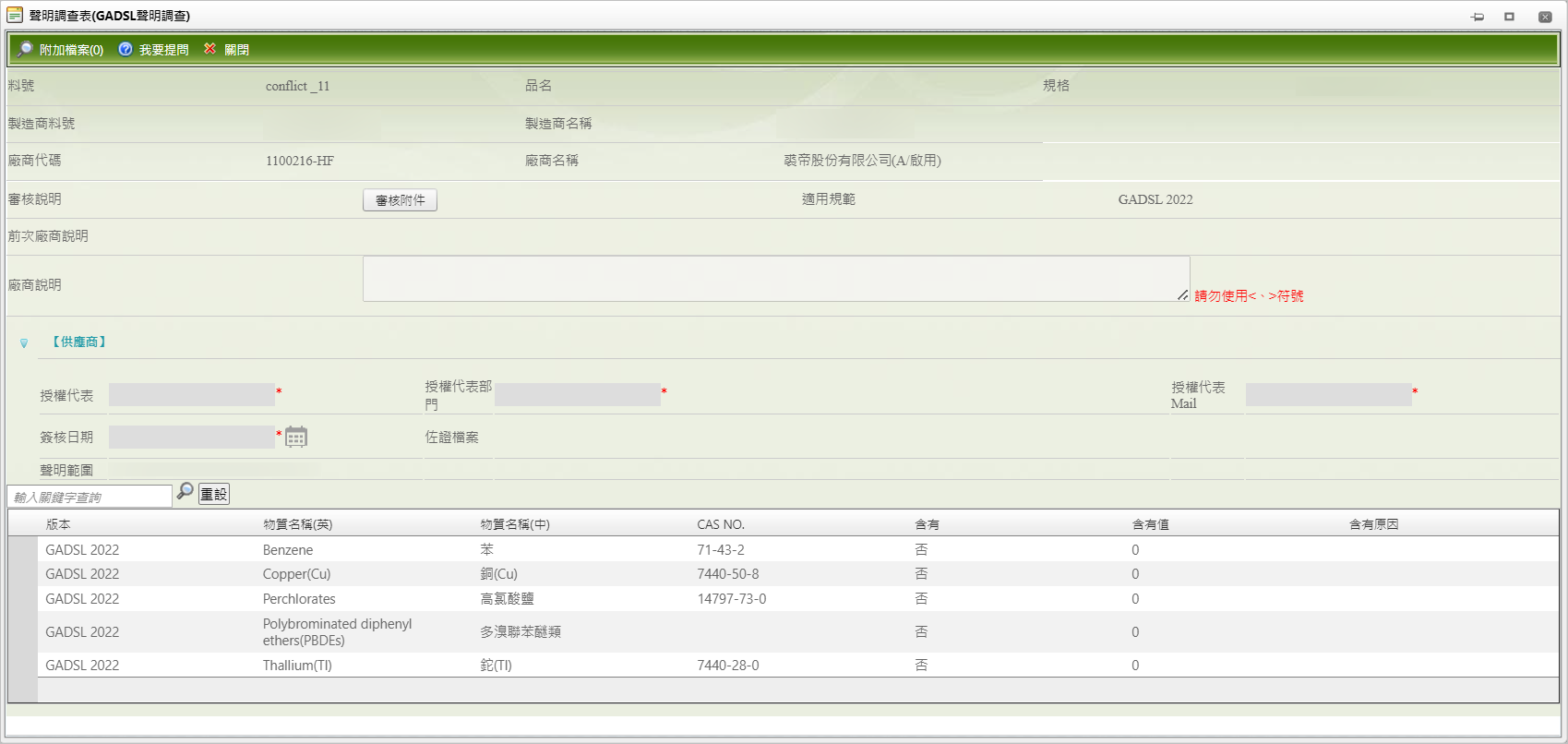Focus the 授權代表 Mail input field
Image resolution: width=1568 pixels, height=744 pixels.
pos(1329,395)
